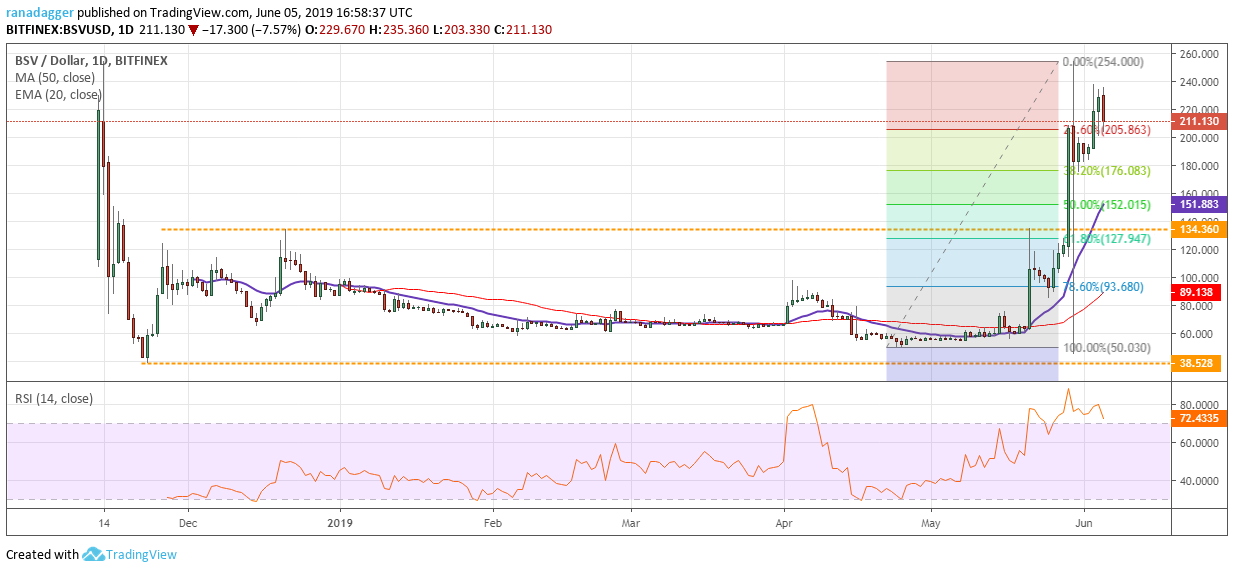Viewport: 1234px width, 572px height.
Task: Select the EMA (20, close) indicator label
Action: (x=57, y=95)
